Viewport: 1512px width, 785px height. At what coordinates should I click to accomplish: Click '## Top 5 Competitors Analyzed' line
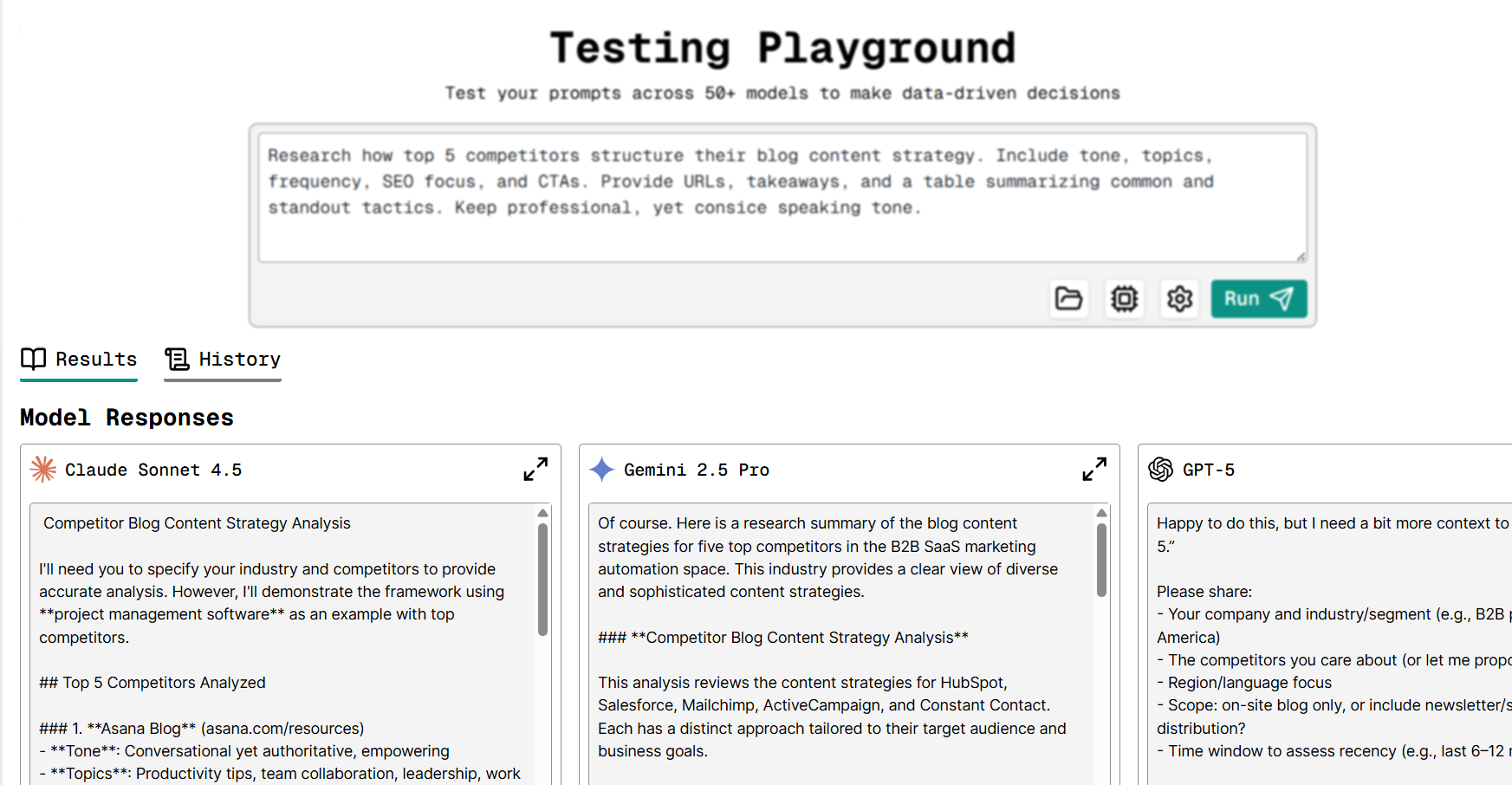[x=152, y=683]
